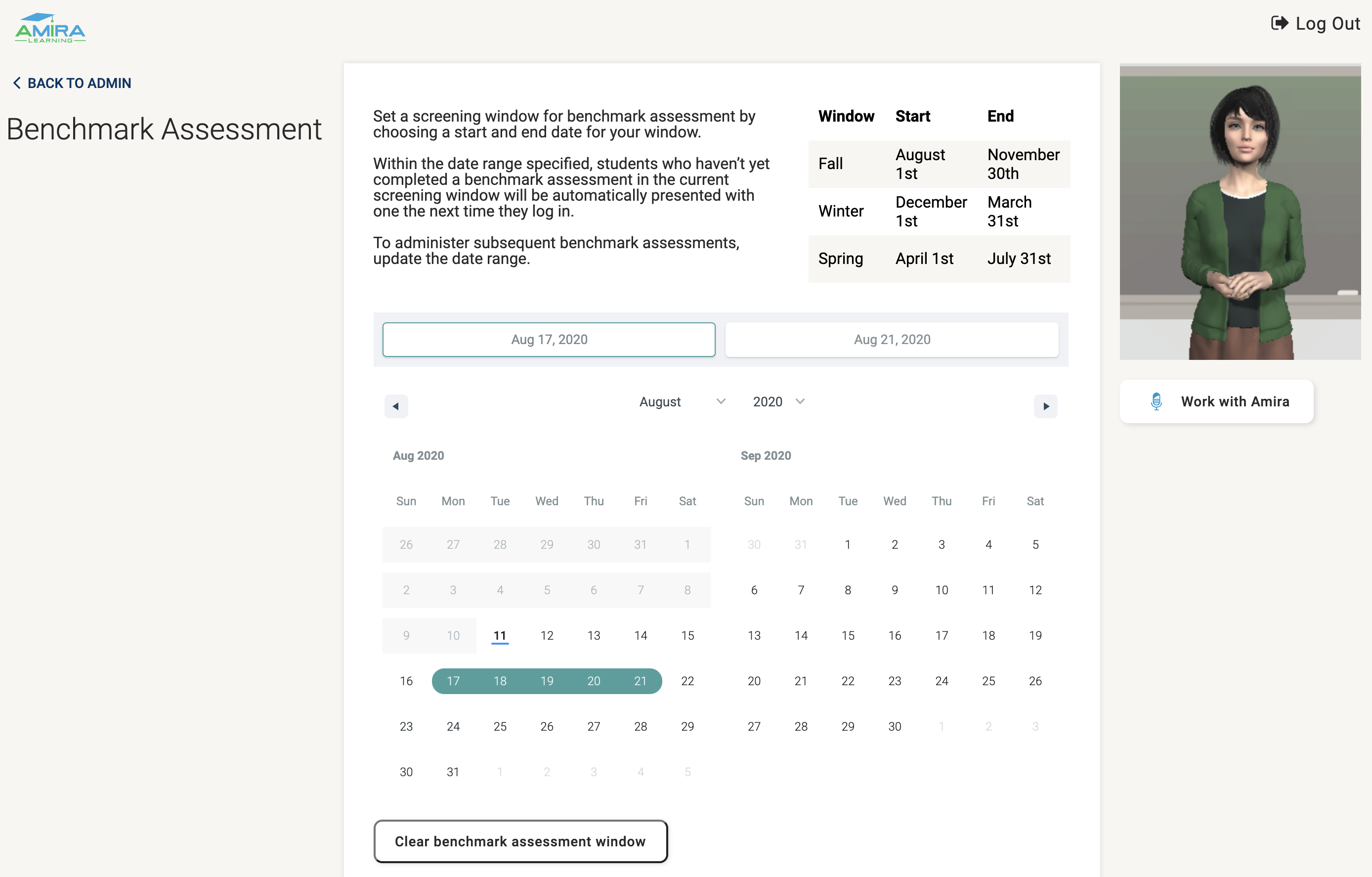Select August 30 in the calendar
This screenshot has height=877, width=1372.
(x=406, y=772)
